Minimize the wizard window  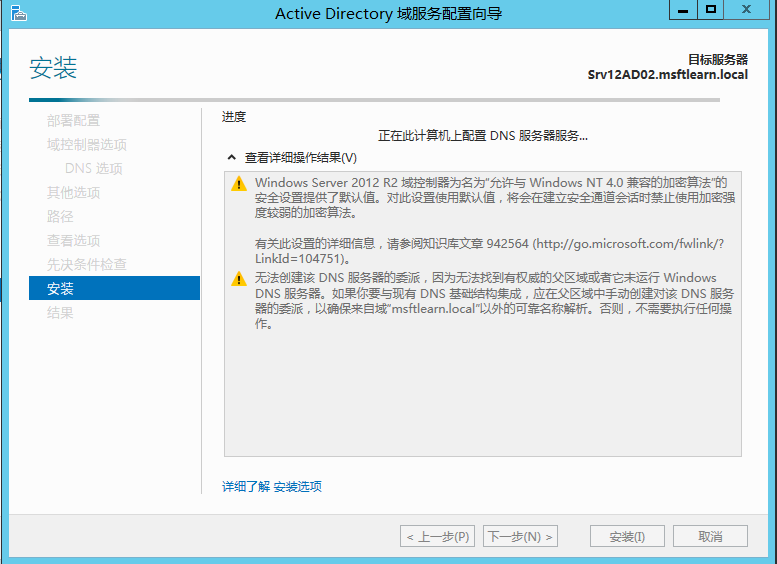tap(683, 9)
